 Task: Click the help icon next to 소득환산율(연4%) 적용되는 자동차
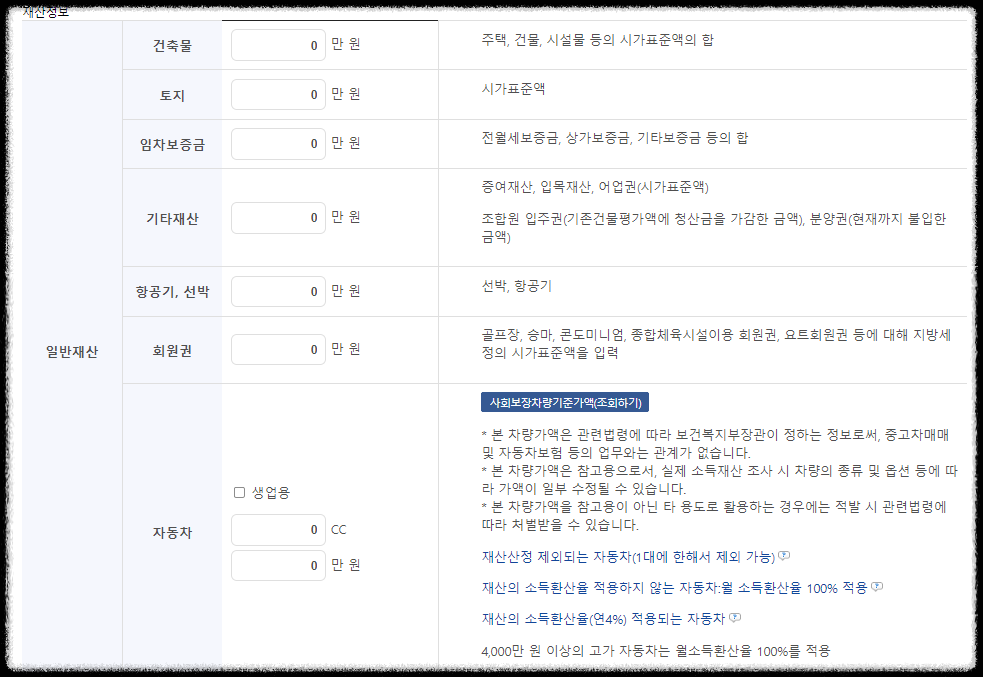tap(735, 618)
